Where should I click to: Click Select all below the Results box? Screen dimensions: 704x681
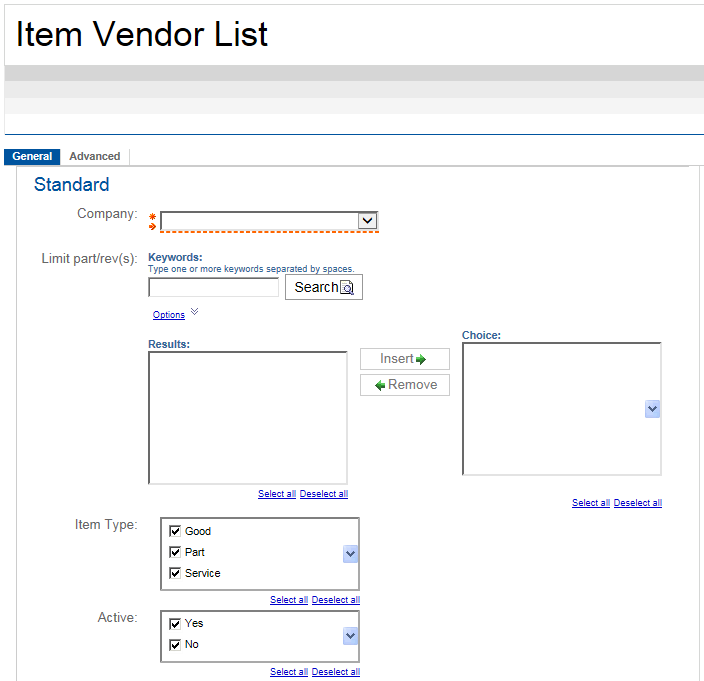coord(276,494)
